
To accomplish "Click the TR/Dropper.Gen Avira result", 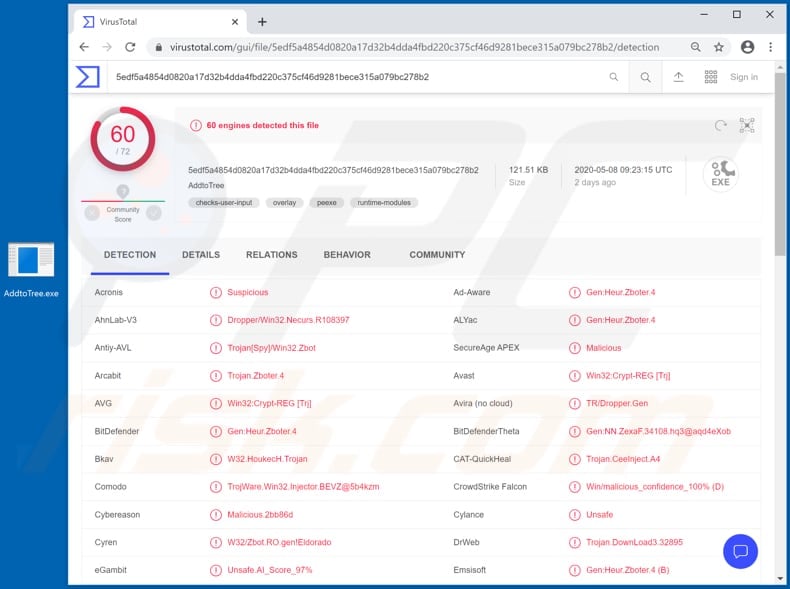I will tap(617, 404).
